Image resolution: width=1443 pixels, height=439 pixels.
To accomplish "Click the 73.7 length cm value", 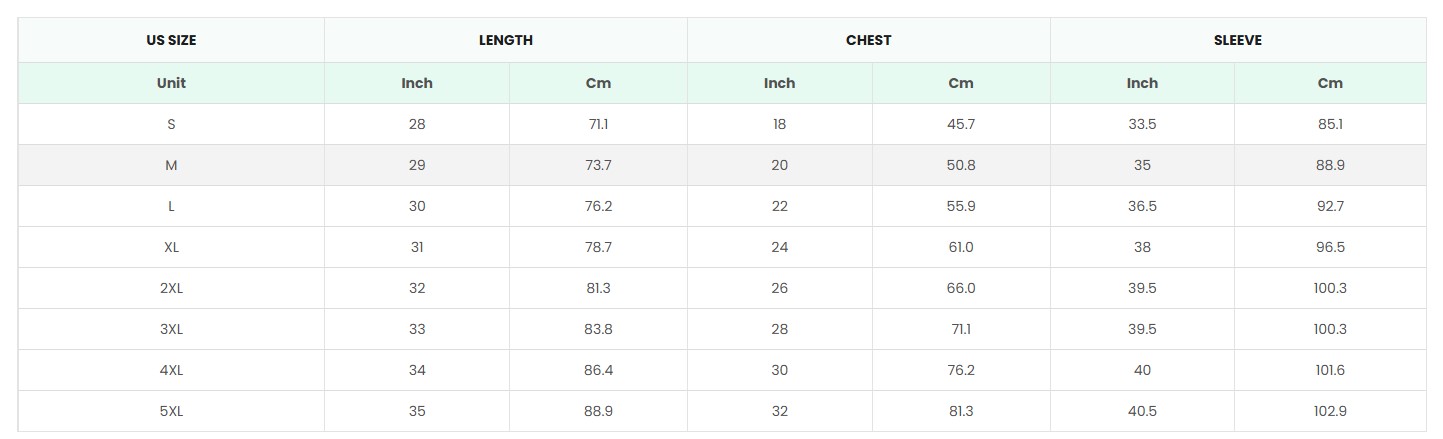I will point(598,165).
